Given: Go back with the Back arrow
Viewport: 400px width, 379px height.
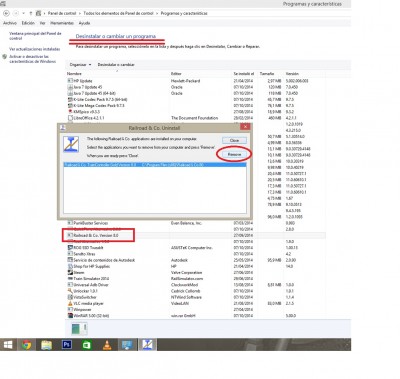Looking at the screenshot, I should (6, 13).
